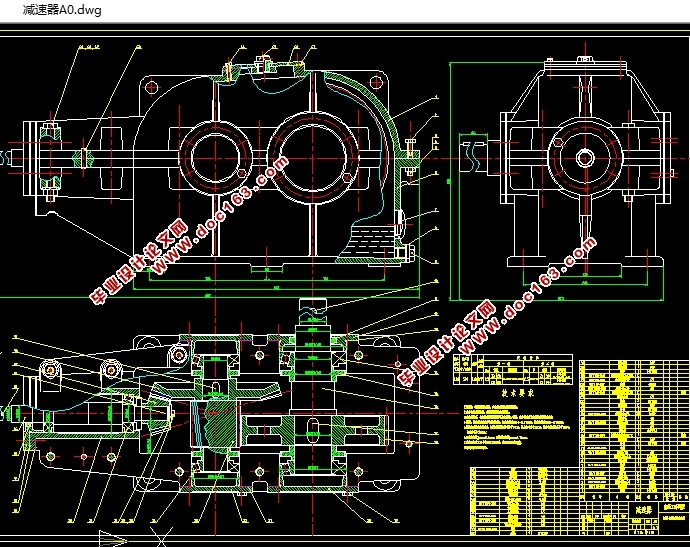Screen dimensions: 690x547
Task: Click the top-right mounting bolt hole of housing
Action: click(x=376, y=83)
